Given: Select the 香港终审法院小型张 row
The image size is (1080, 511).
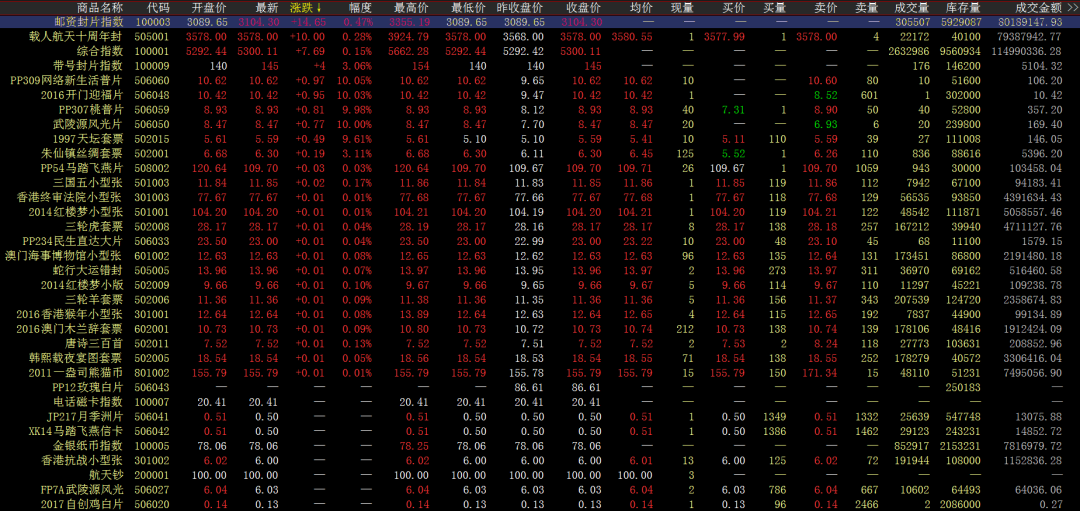Looking at the screenshot, I should pyautogui.click(x=540, y=197).
